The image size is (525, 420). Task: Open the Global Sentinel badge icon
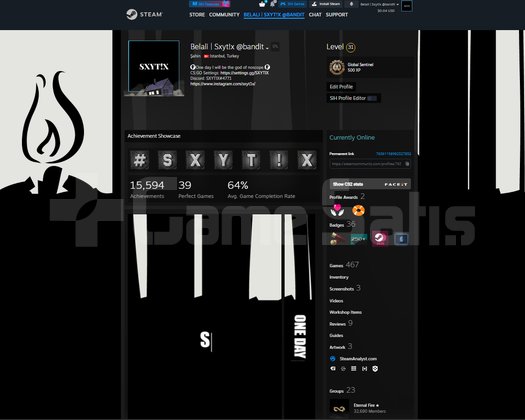pyautogui.click(x=337, y=67)
